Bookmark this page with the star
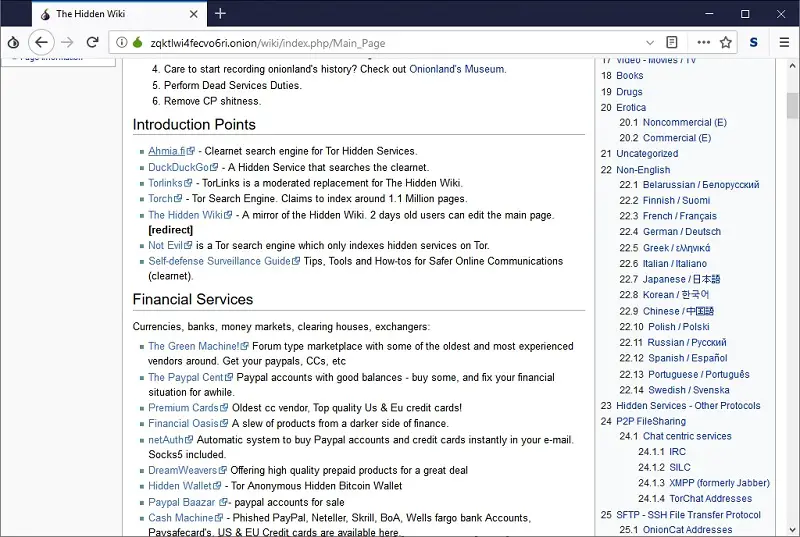Screen dimensions: 800x537 726,42
